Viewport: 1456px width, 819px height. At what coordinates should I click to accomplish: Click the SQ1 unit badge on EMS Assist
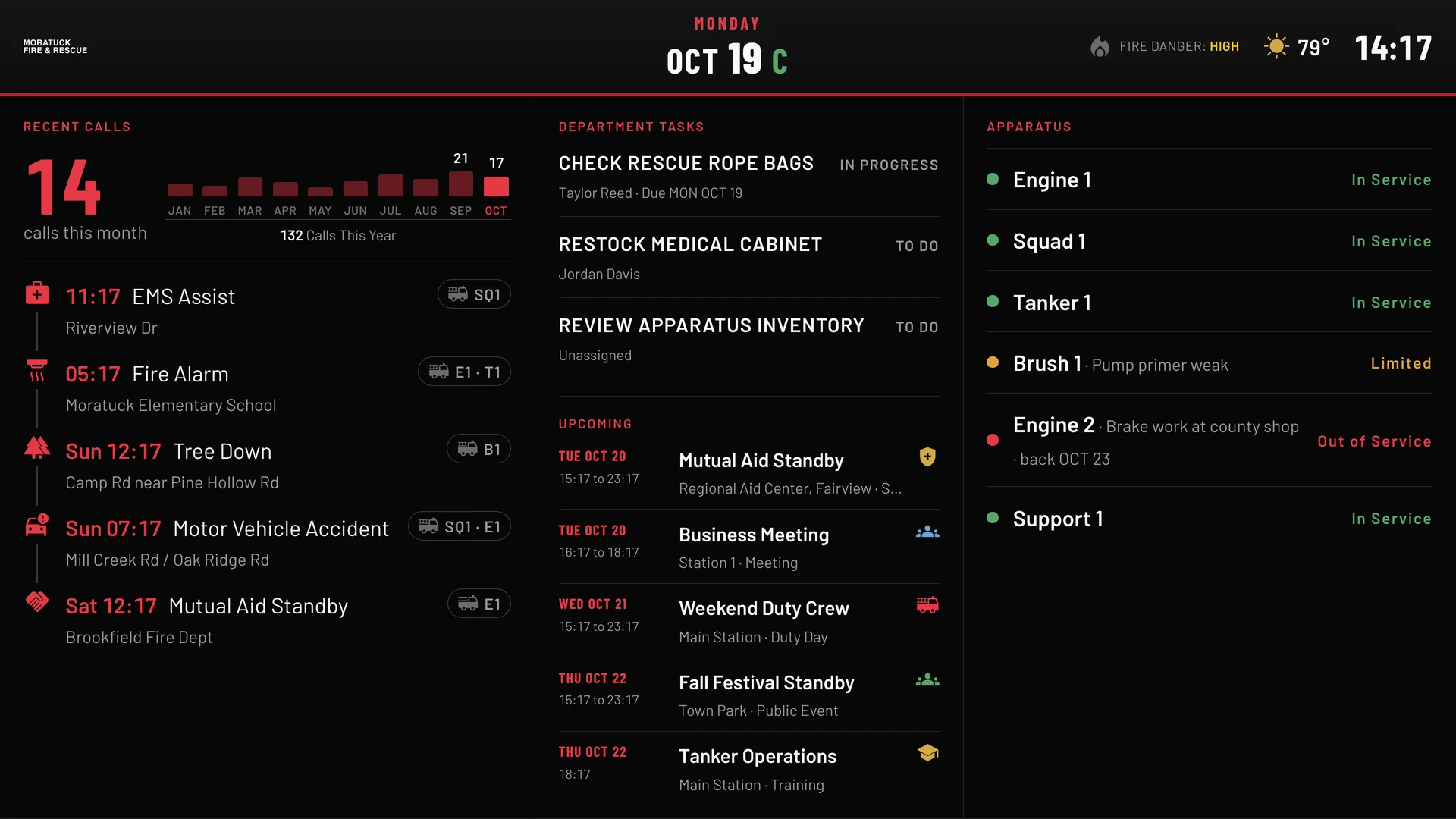474,294
